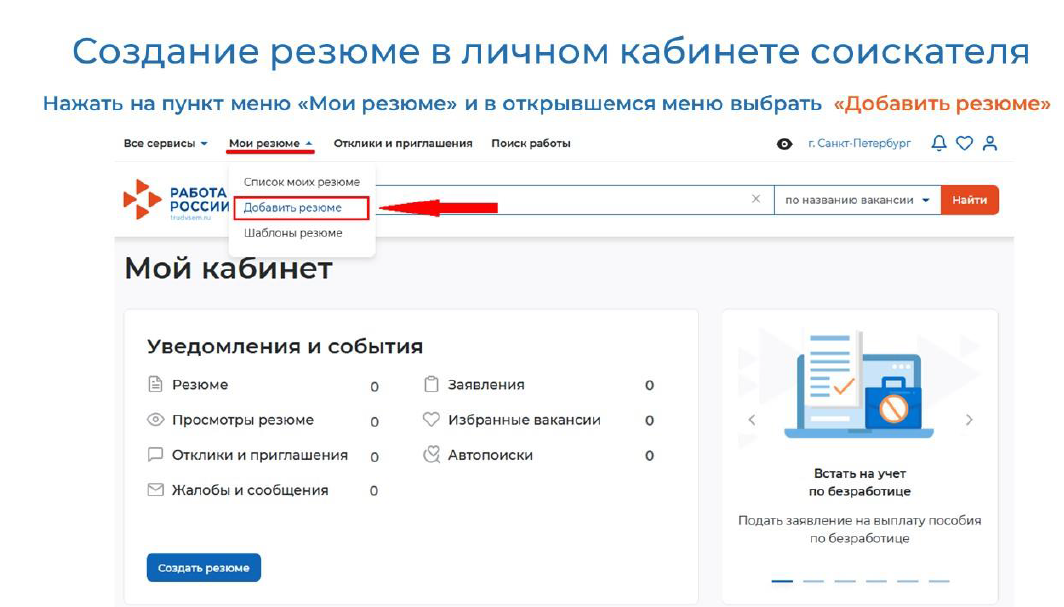The width and height of the screenshot is (1064, 607).
Task: Open the по названию вакансии dropdown
Action: (x=857, y=200)
